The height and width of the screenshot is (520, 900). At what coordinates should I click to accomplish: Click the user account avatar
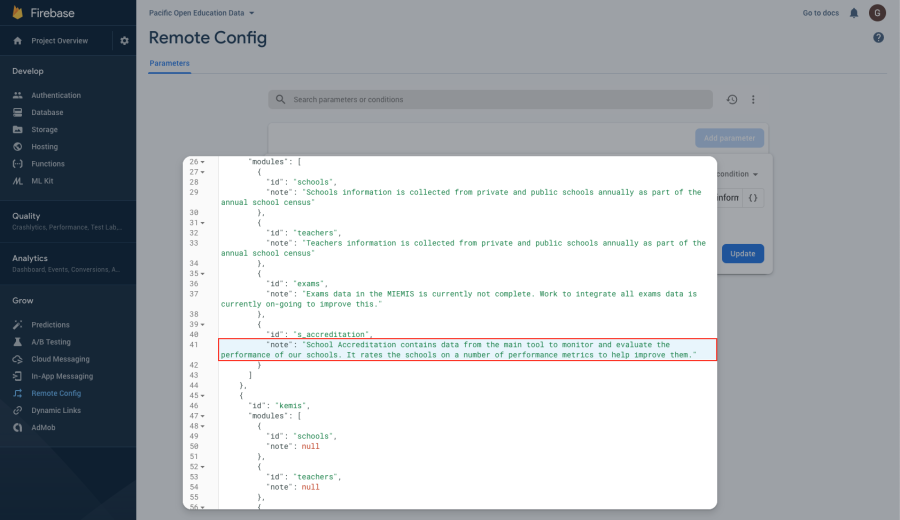point(877,13)
